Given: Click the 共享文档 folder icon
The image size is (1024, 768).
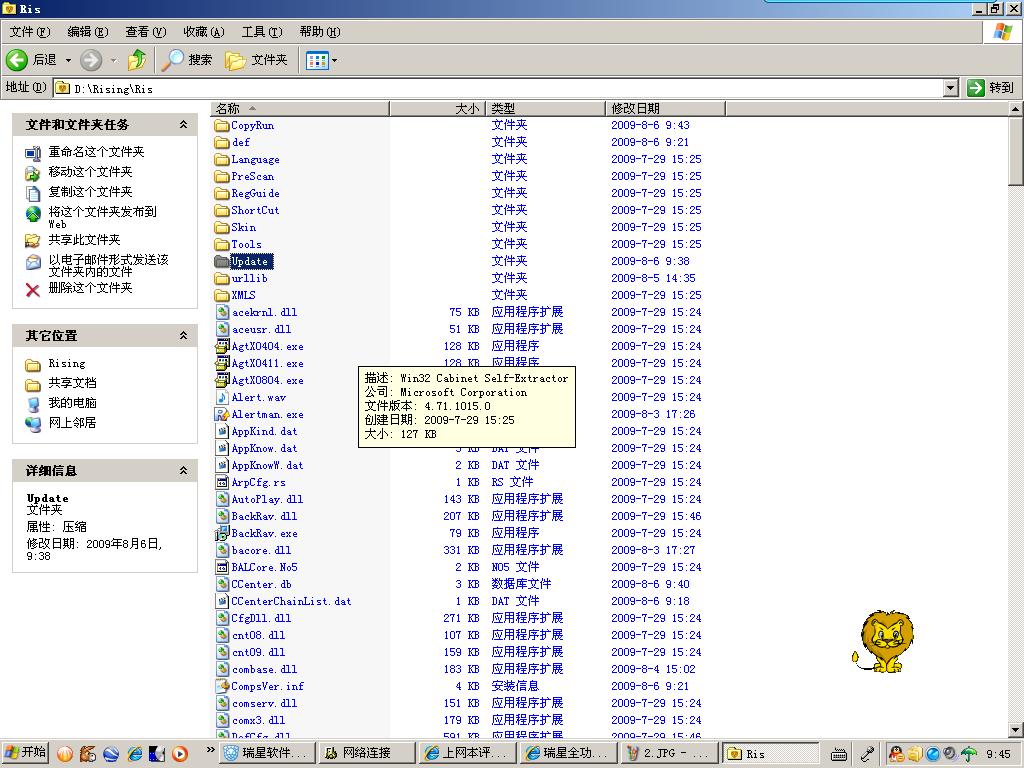Looking at the screenshot, I should click(x=33, y=384).
